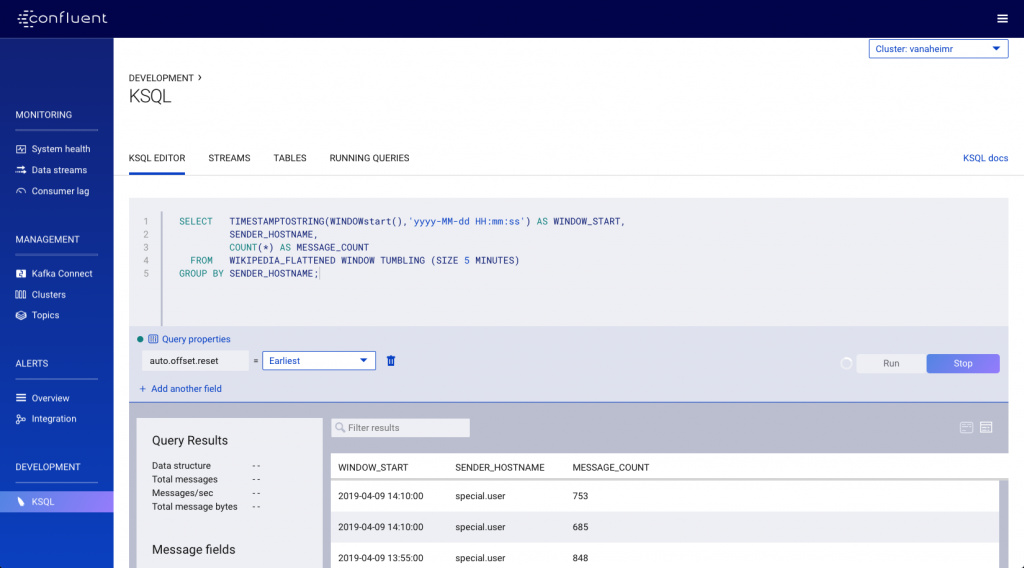Click the message count value 685
The height and width of the screenshot is (568, 1024).
(580, 527)
